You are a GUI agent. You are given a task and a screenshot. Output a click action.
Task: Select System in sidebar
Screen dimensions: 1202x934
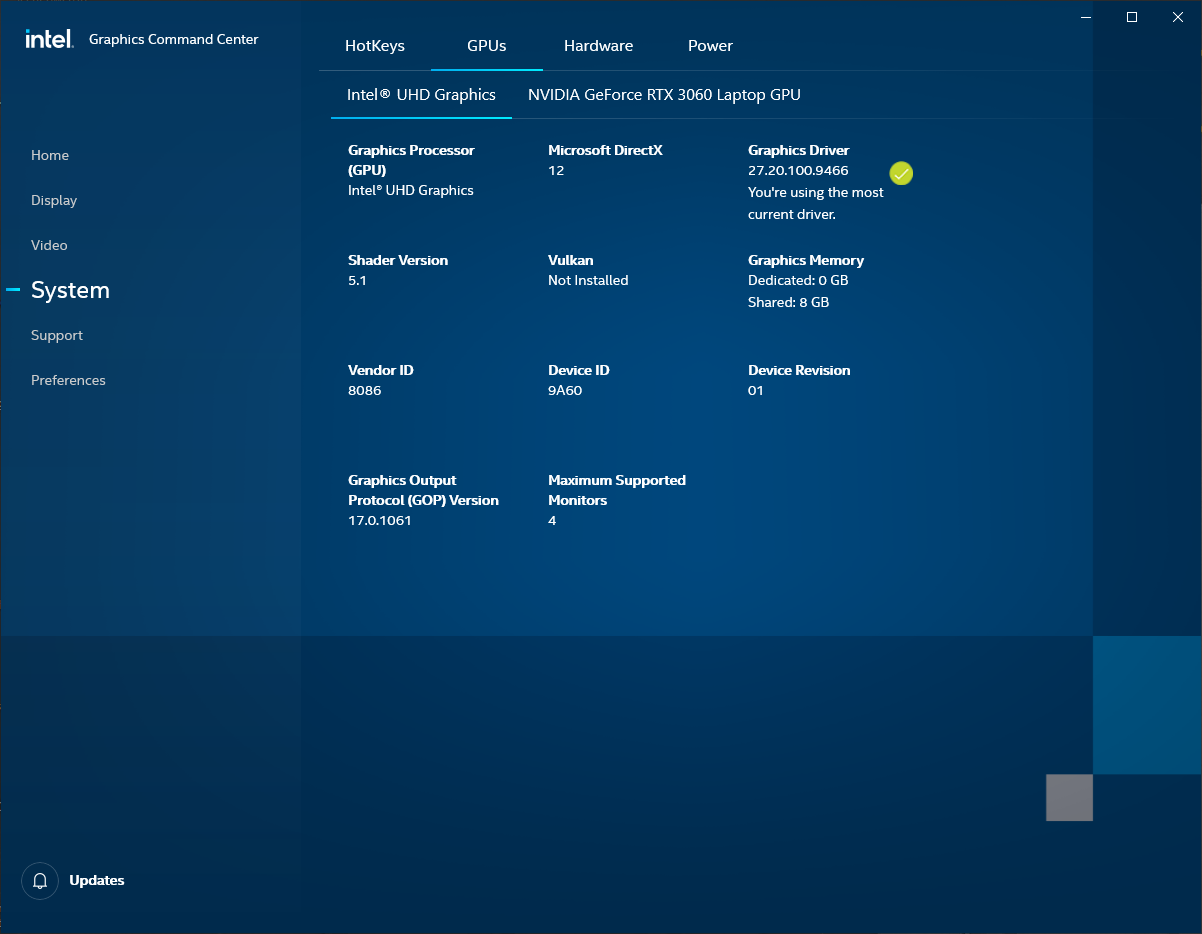pyautogui.click(x=70, y=290)
